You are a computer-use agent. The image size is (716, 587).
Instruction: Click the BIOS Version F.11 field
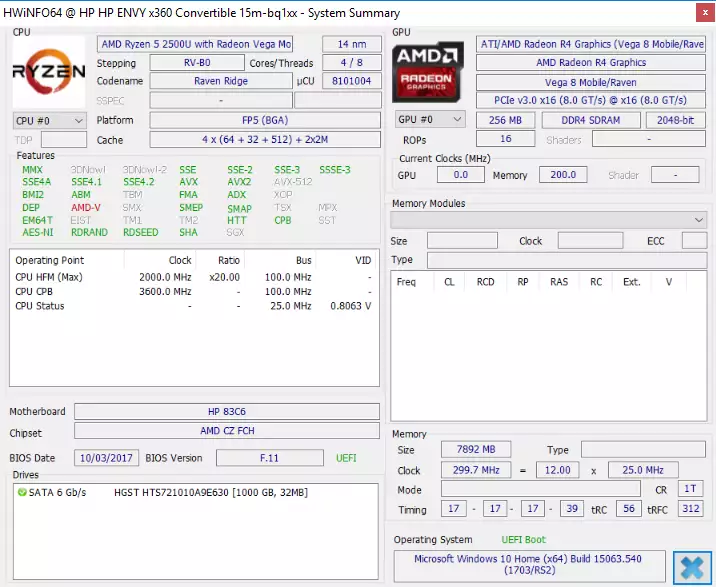tap(269, 458)
